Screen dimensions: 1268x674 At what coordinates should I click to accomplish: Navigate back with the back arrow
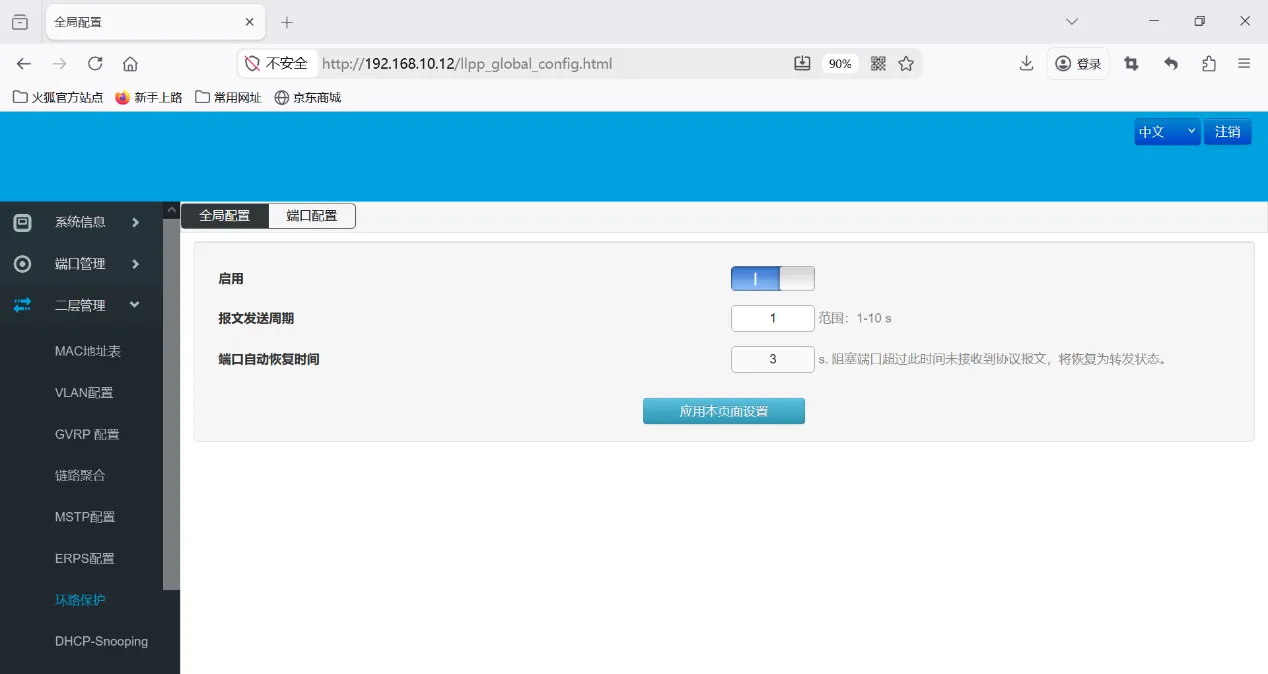pyautogui.click(x=24, y=64)
